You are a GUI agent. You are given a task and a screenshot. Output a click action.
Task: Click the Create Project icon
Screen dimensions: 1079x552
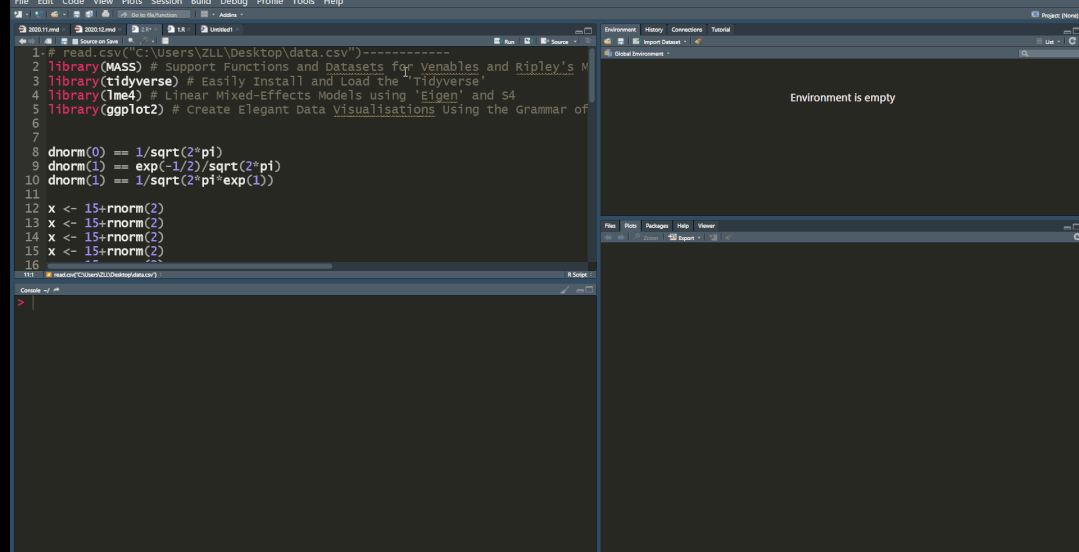(39, 14)
